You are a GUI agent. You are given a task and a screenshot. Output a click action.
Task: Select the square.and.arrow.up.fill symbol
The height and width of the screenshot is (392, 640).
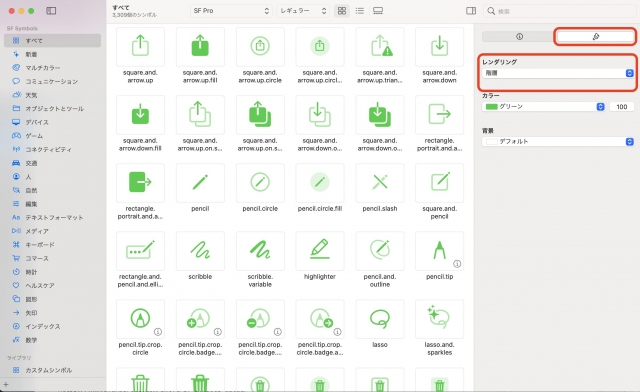pyautogui.click(x=200, y=47)
